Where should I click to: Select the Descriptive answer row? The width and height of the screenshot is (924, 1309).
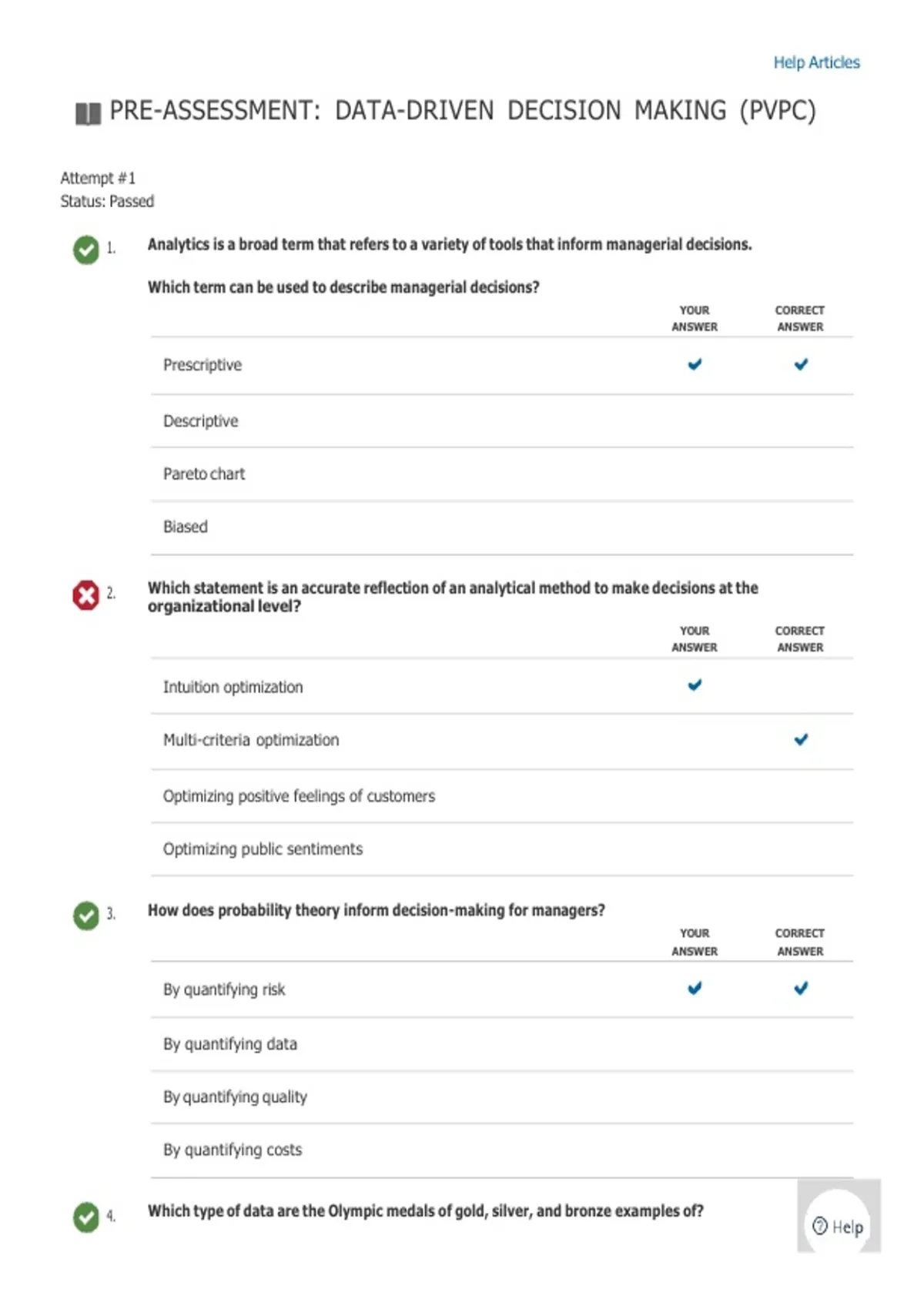(x=502, y=421)
